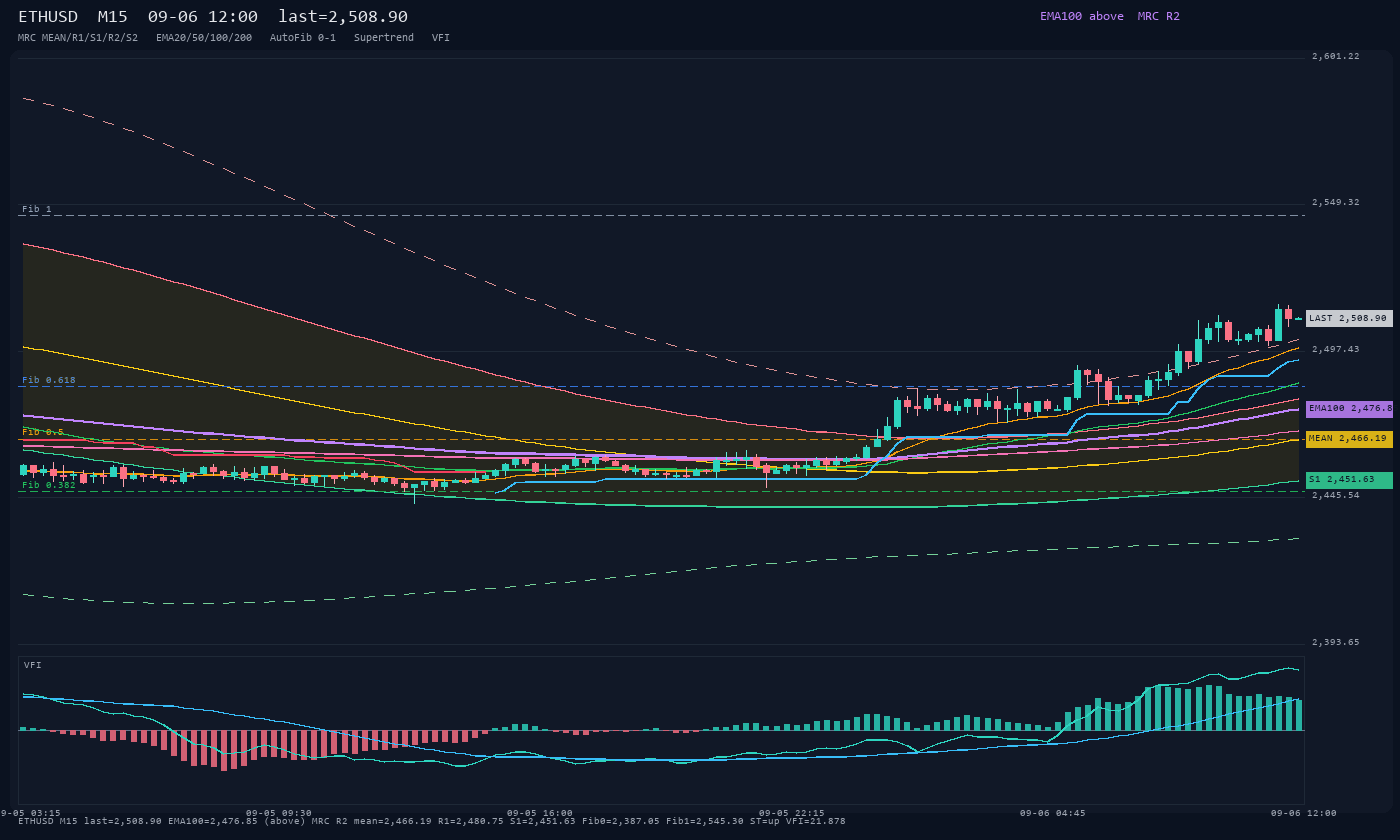
Task: Click the 09-05 03:15 time axis label
Action: 31,813
